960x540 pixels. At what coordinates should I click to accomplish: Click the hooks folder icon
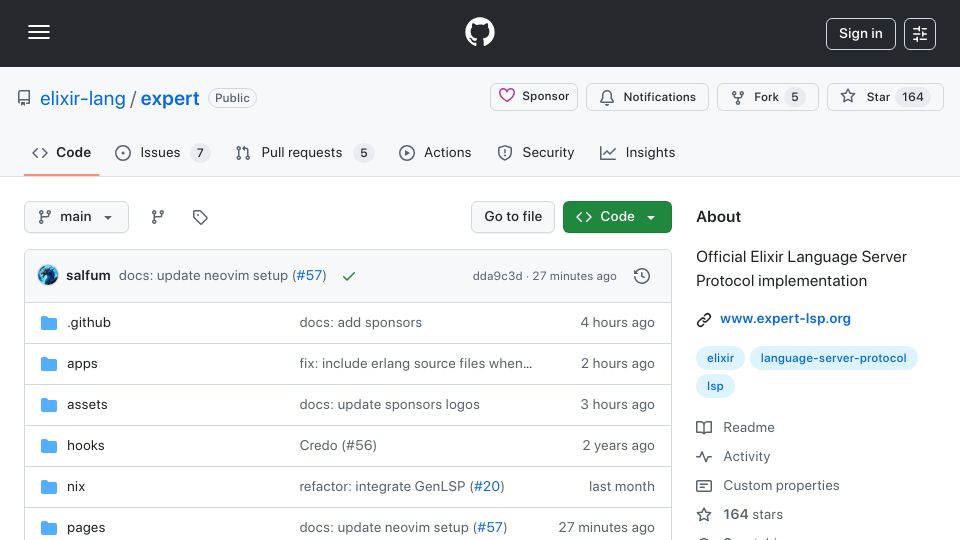(x=49, y=446)
